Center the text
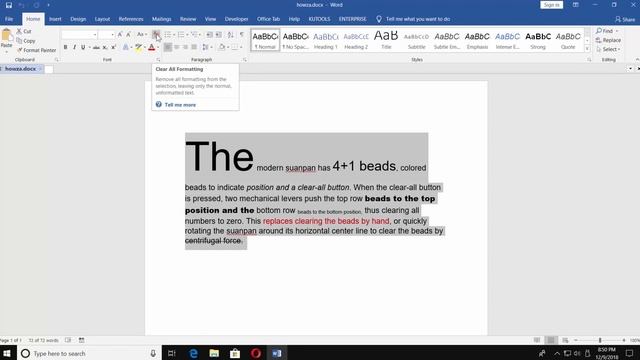Image resolution: width=640 pixels, height=360 pixels. point(177,47)
